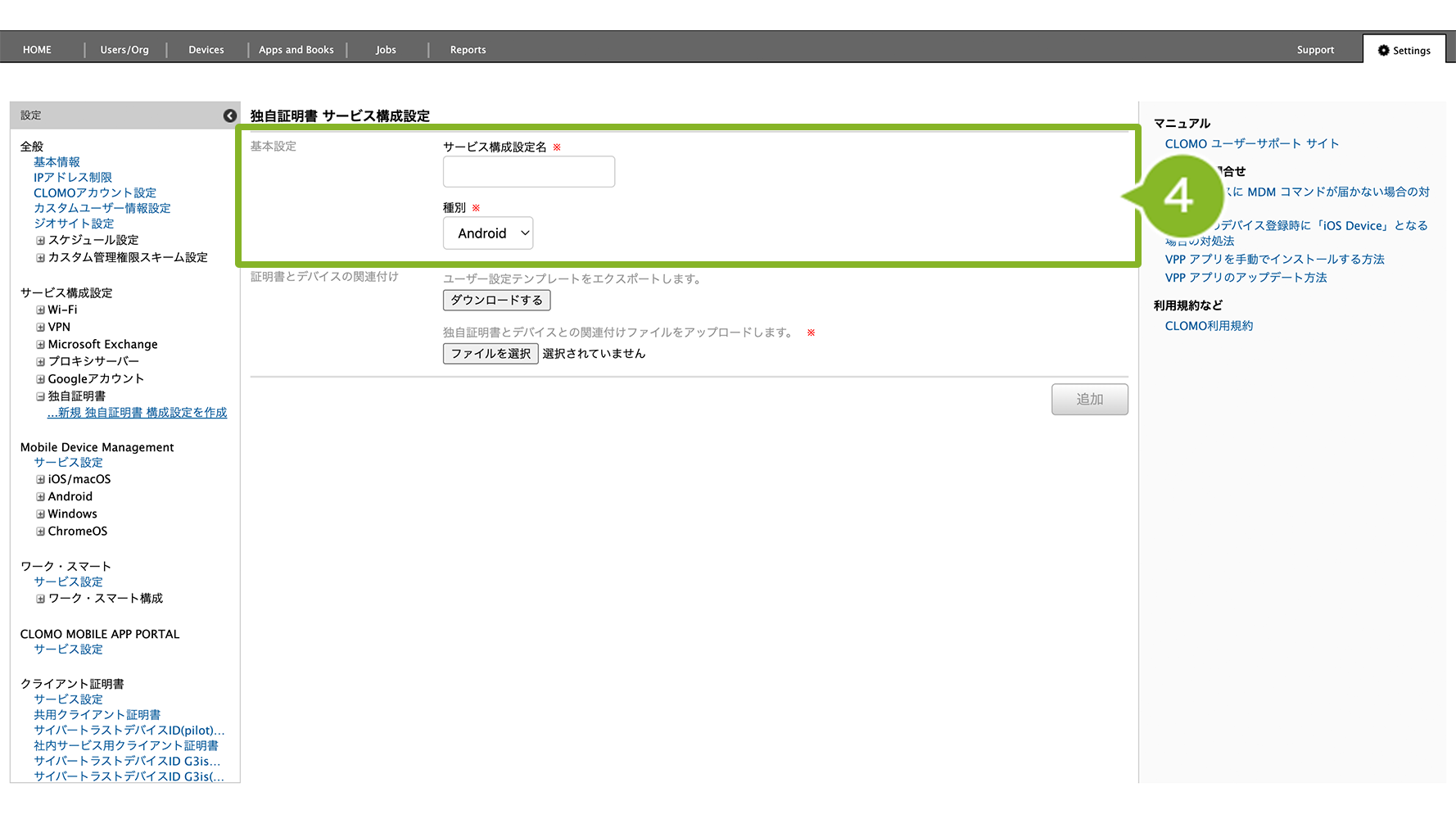Collapse the settings sidebar with arrow icon

coord(230,115)
